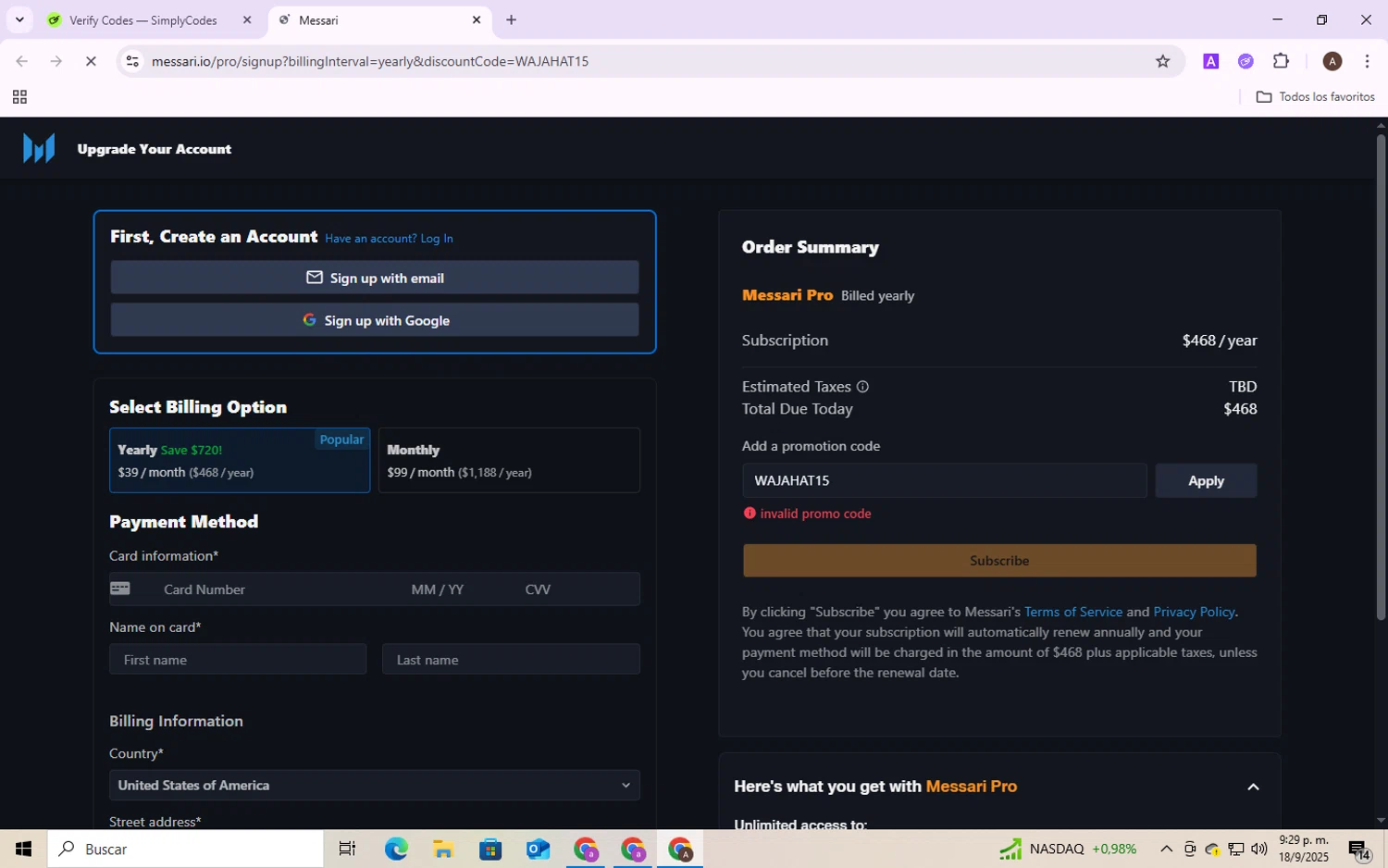Open clock showing 9:29 p. m.

click(1304, 849)
